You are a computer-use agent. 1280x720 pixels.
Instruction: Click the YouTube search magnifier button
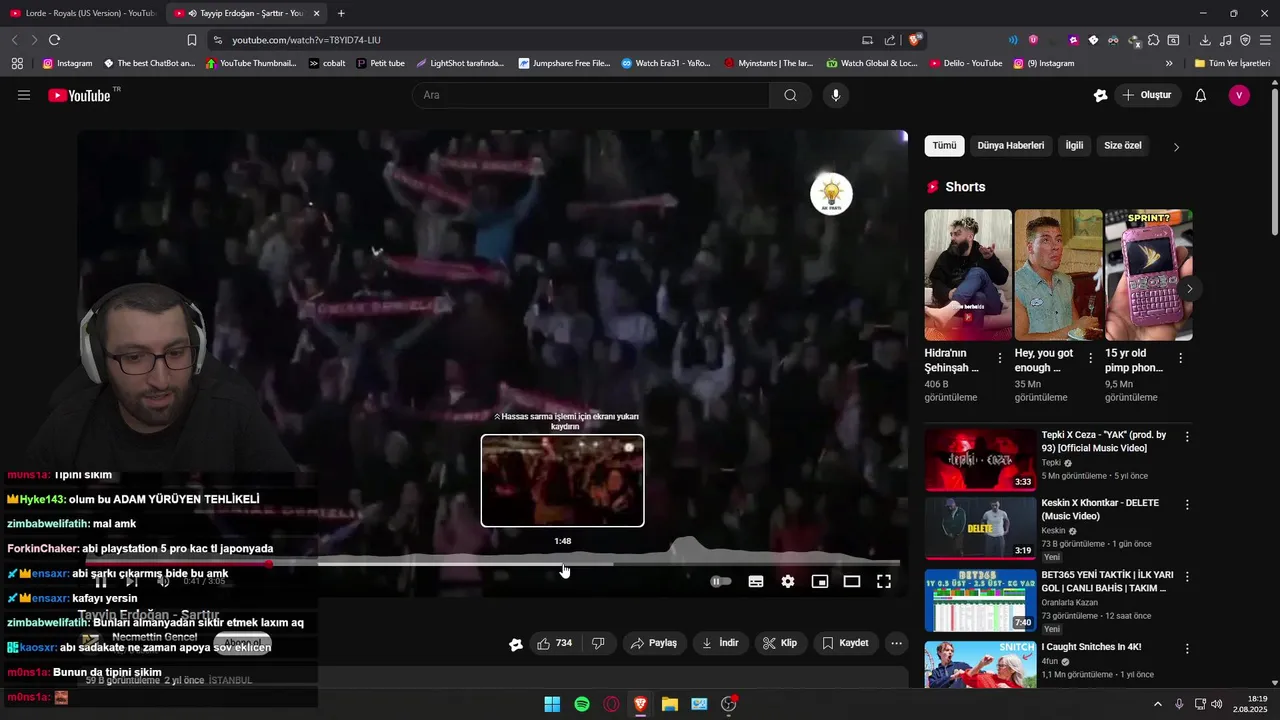[790, 95]
